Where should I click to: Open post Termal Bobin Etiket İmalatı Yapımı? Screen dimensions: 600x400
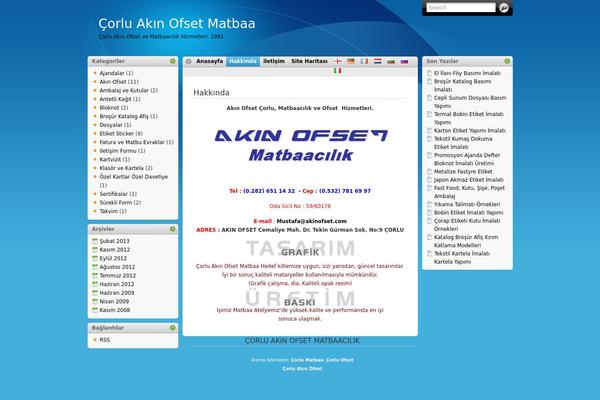[468, 118]
